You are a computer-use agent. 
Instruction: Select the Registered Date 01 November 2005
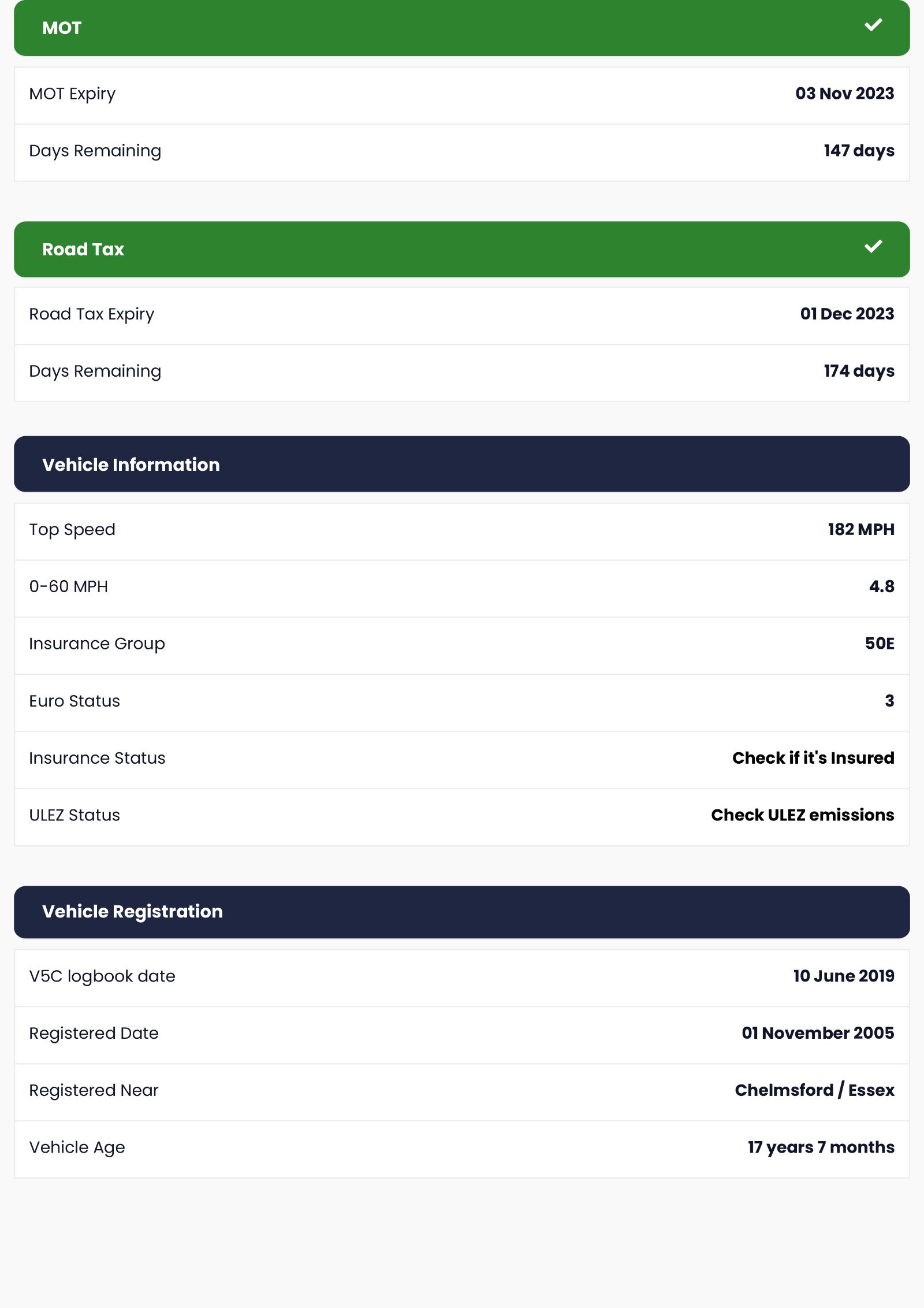coord(818,1033)
